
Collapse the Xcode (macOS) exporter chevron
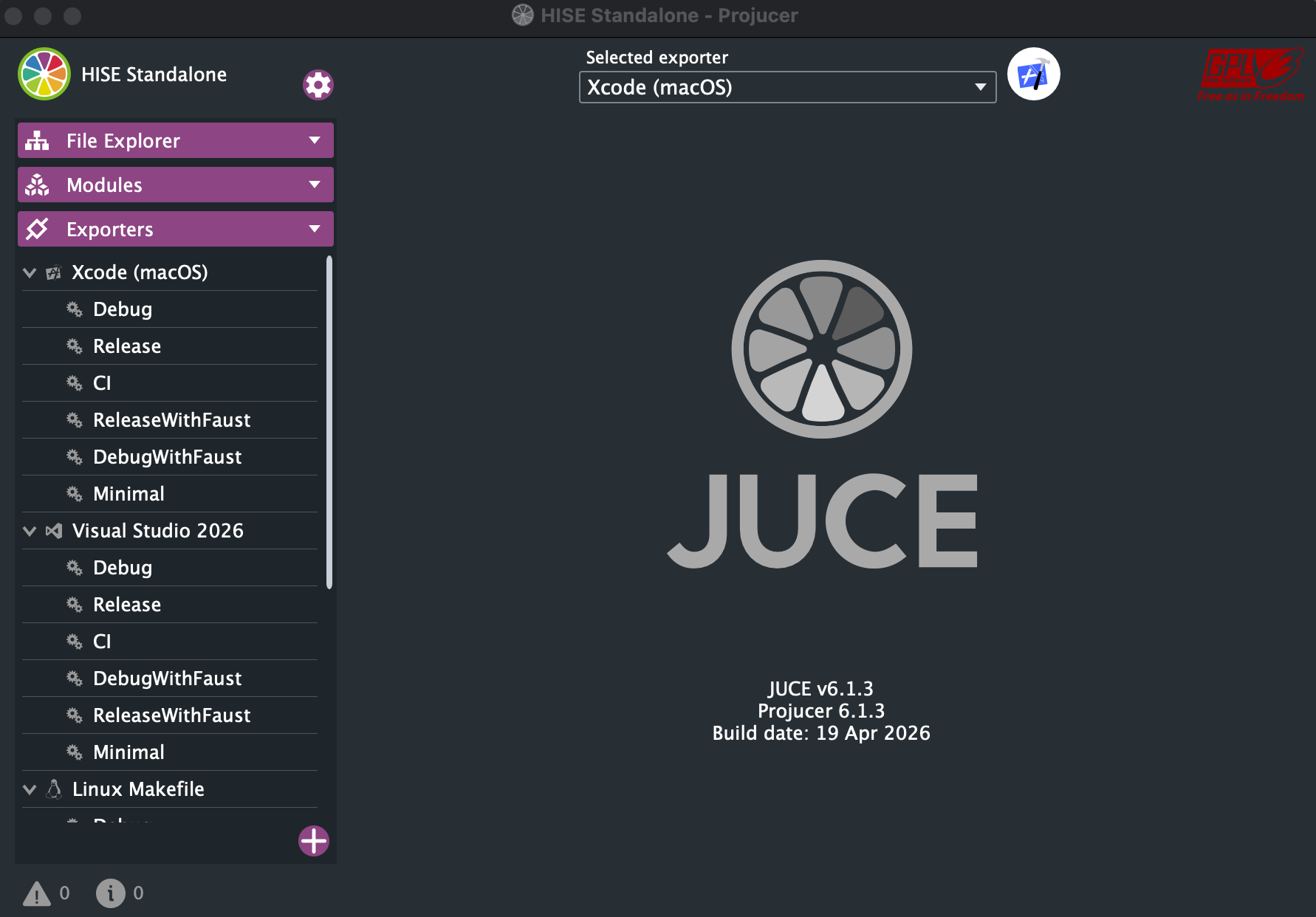(x=30, y=272)
